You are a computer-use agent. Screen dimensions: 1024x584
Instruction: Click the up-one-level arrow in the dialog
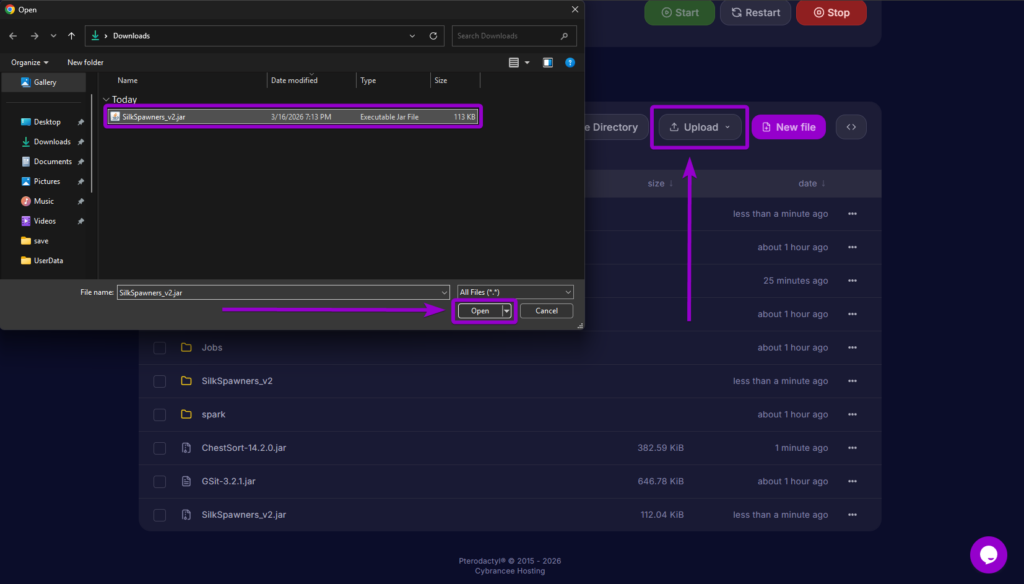(x=70, y=35)
